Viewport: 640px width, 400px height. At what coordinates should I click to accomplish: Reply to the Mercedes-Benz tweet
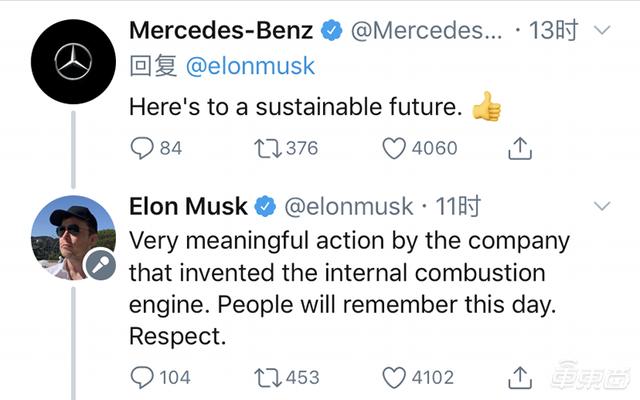pyautogui.click(x=143, y=148)
